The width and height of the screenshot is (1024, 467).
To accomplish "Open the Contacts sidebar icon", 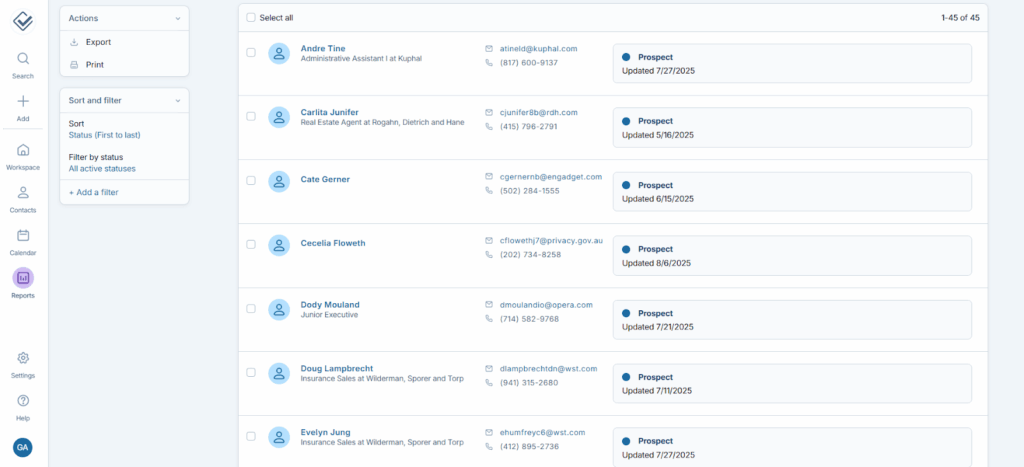I will [23, 193].
